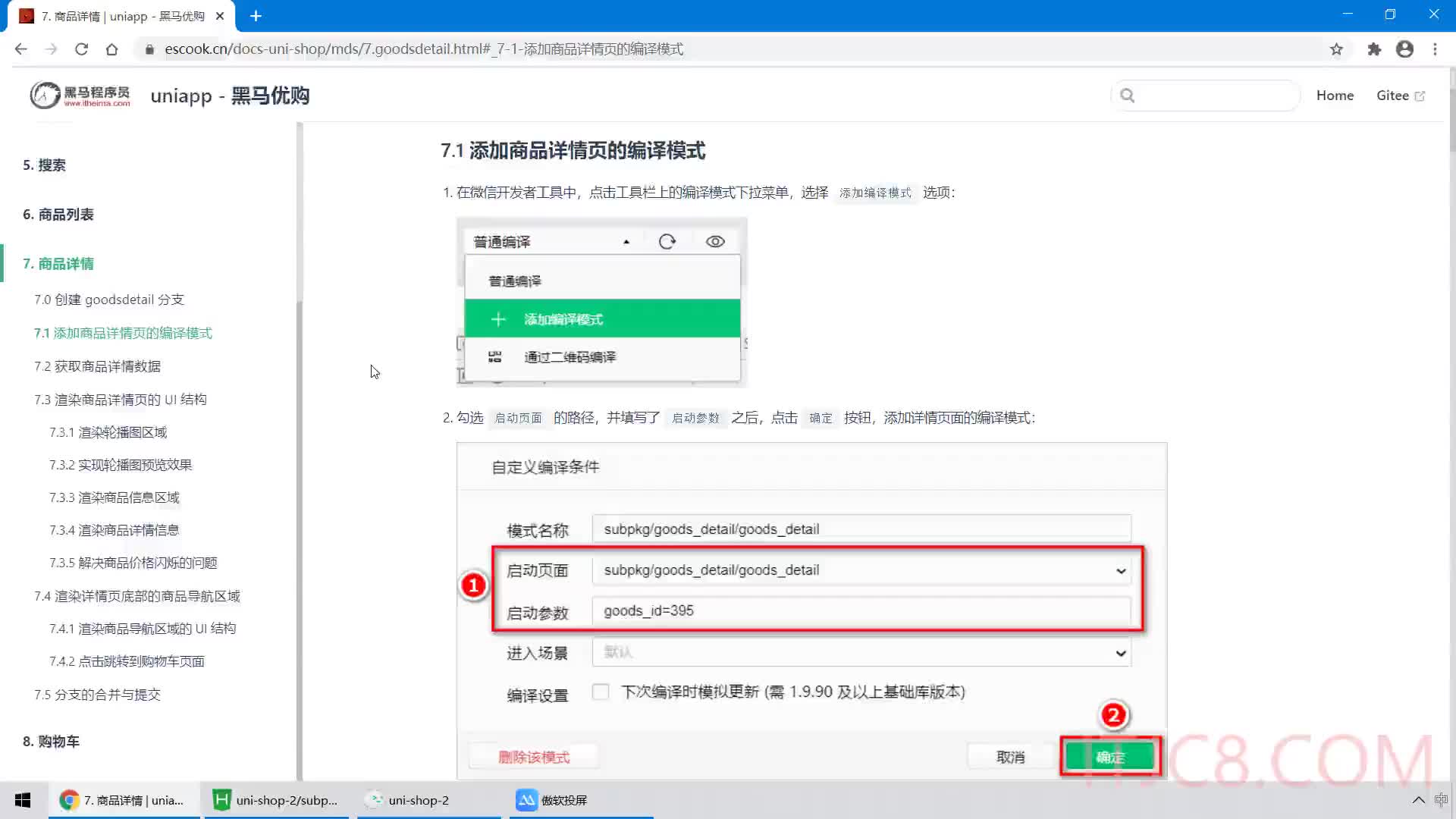
Task: Show hidden system tray icons
Action: coord(1418,800)
